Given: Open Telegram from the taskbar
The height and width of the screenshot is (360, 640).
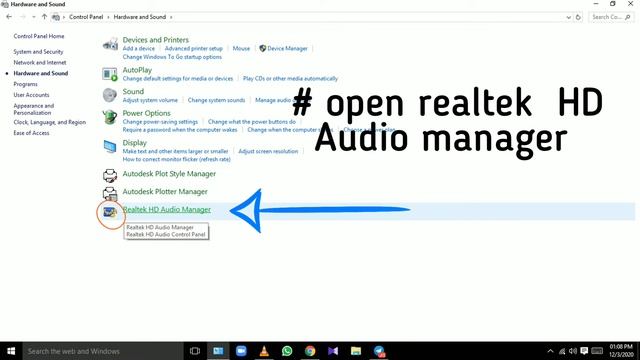Looking at the screenshot, I should [x=379, y=351].
